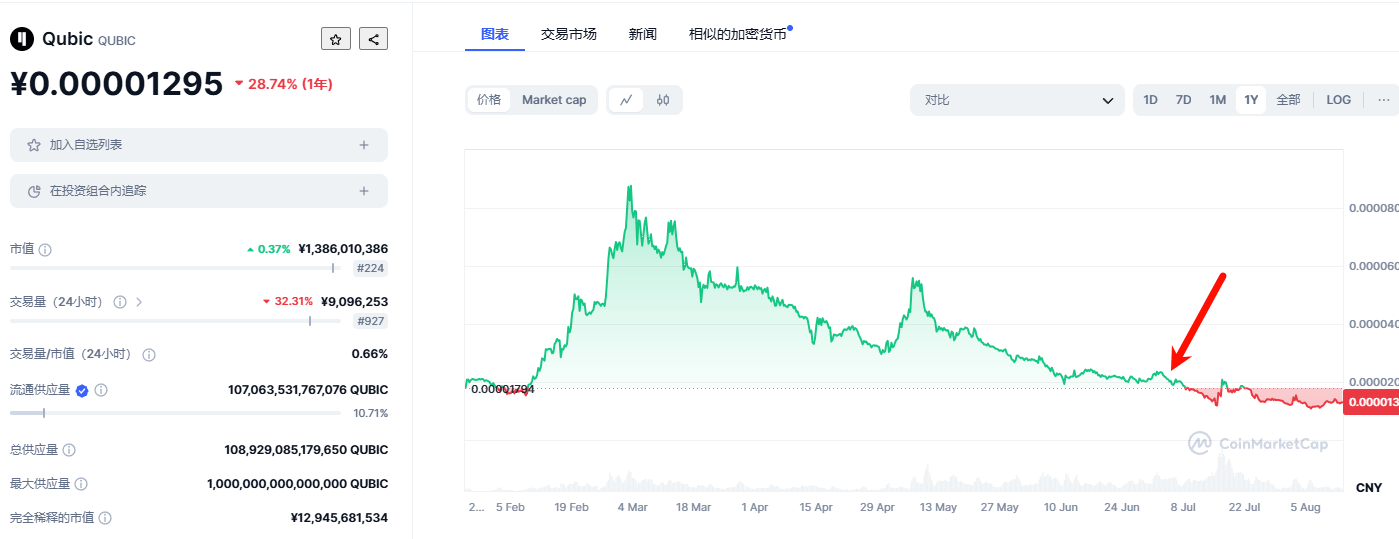Click the #224 market cap rank badge
The width and height of the screenshot is (1399, 539).
coord(371,268)
